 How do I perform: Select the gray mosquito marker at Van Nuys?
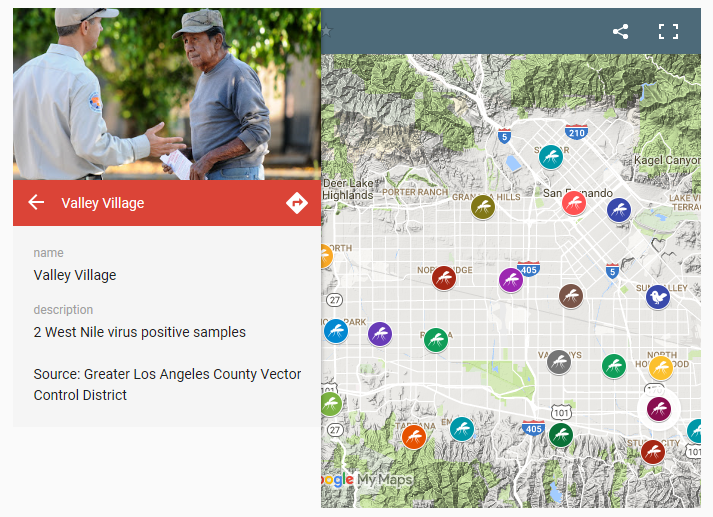[x=559, y=362]
